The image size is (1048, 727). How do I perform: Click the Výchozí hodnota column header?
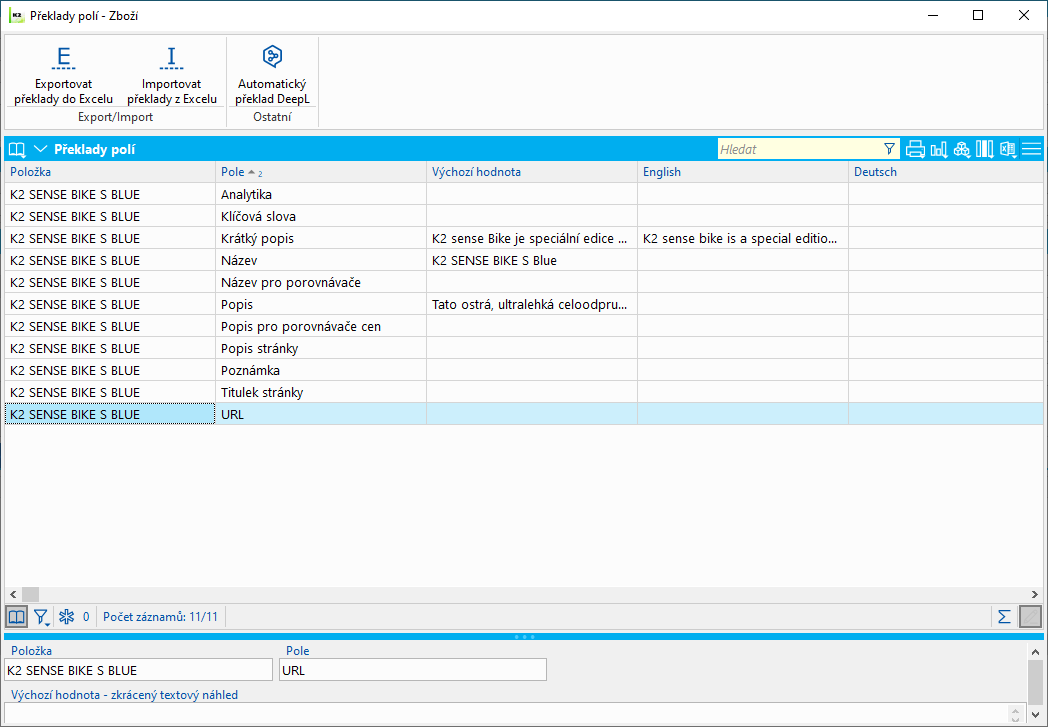[531, 172]
